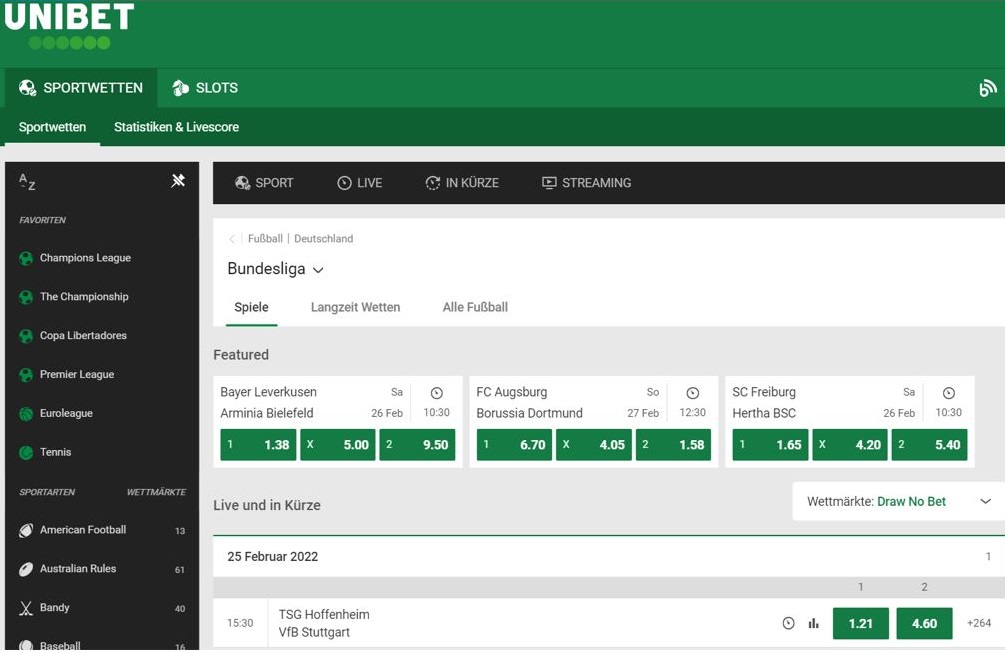Image resolution: width=1005 pixels, height=653 pixels.
Task: Switch to the Alle Fußball tab
Action: [475, 307]
